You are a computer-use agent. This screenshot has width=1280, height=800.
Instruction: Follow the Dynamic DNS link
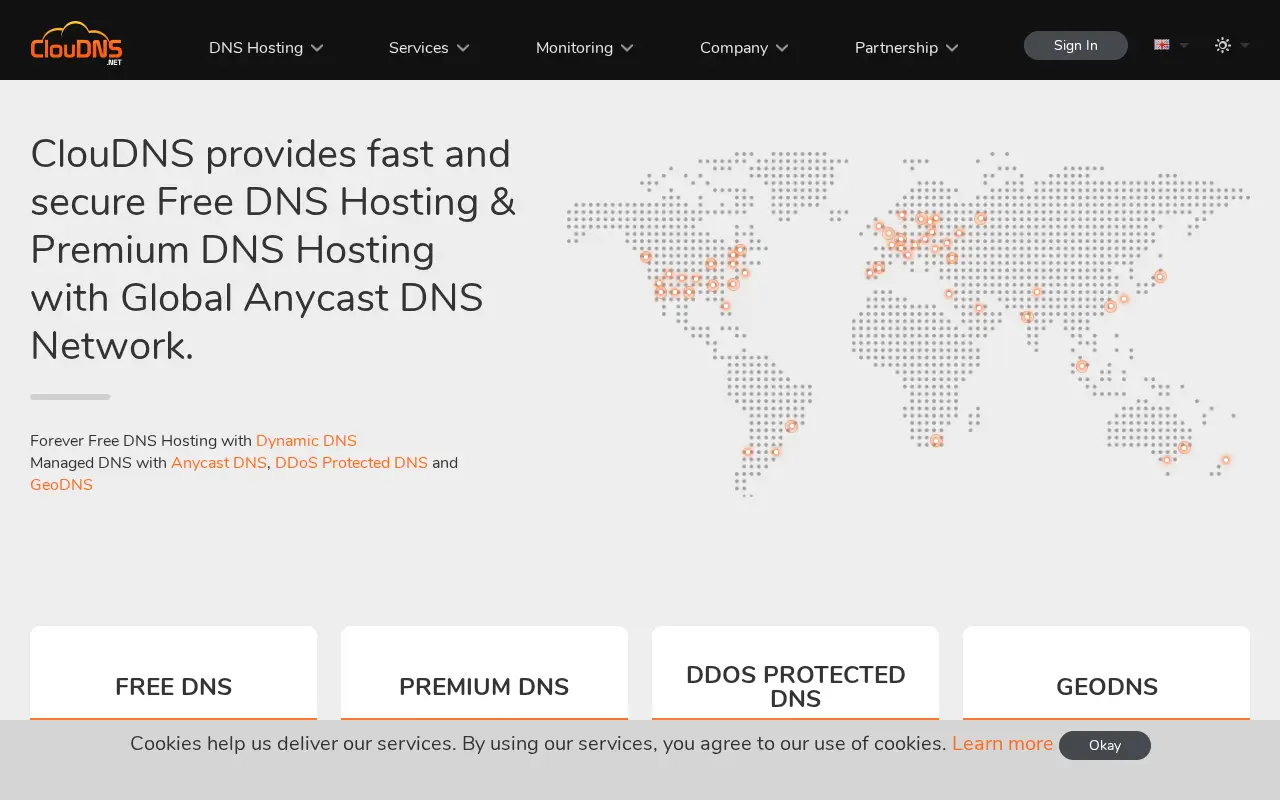(306, 441)
